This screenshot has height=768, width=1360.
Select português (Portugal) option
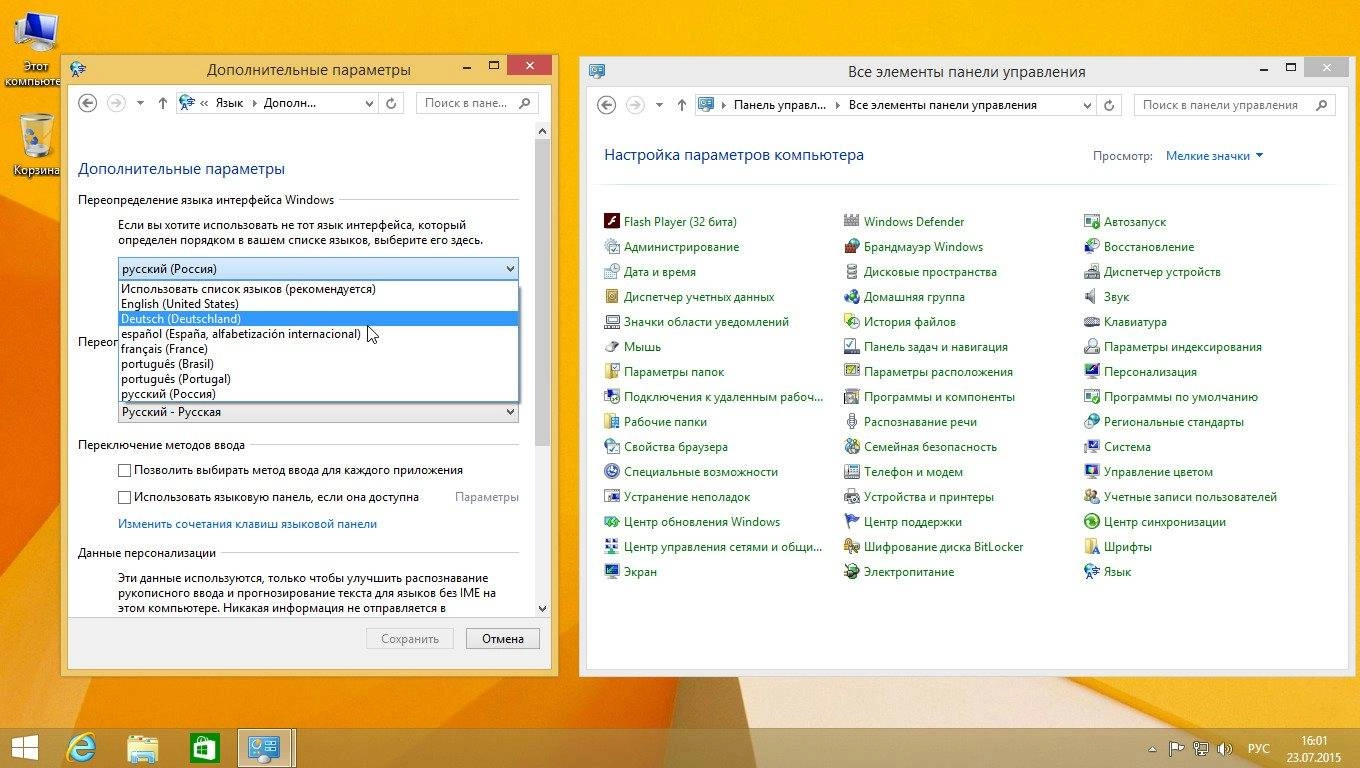pyautogui.click(x=318, y=379)
